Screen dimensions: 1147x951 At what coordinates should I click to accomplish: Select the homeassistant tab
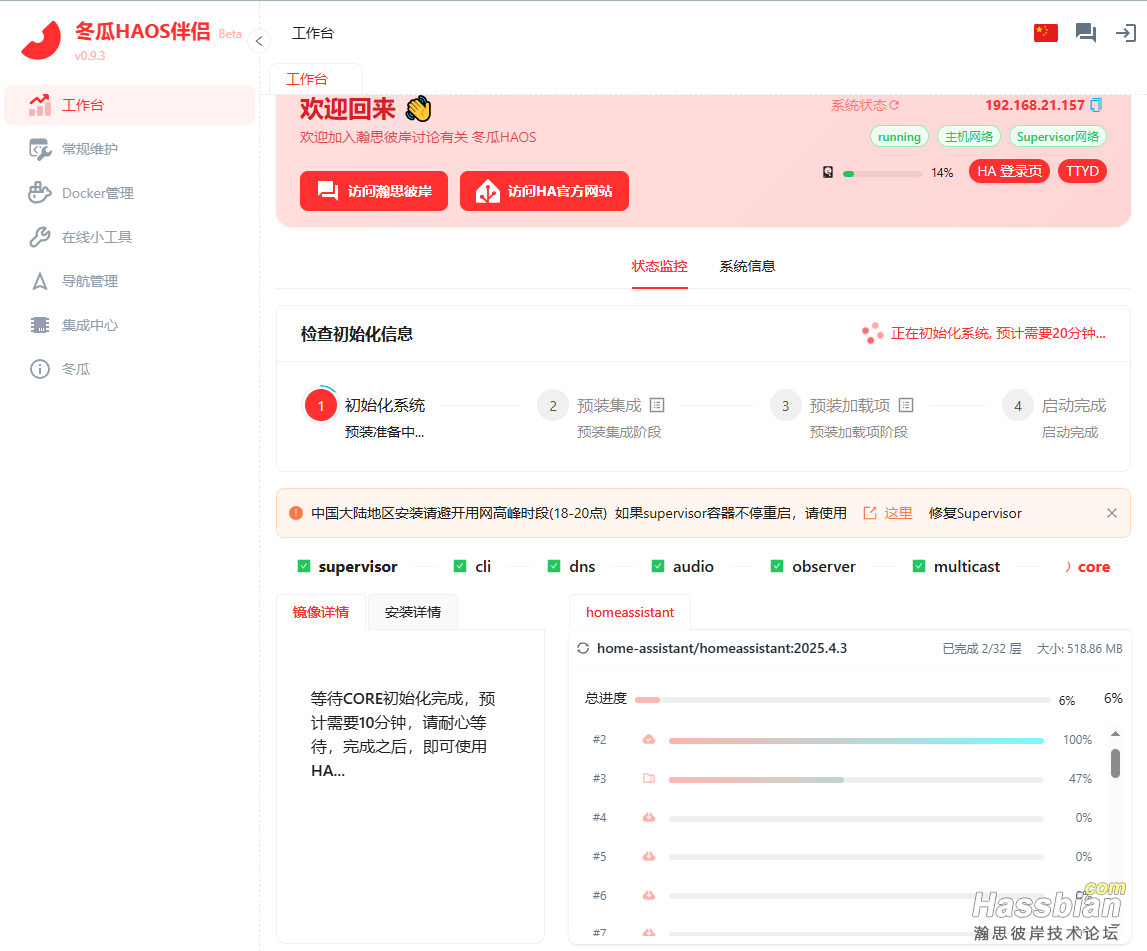click(x=630, y=612)
